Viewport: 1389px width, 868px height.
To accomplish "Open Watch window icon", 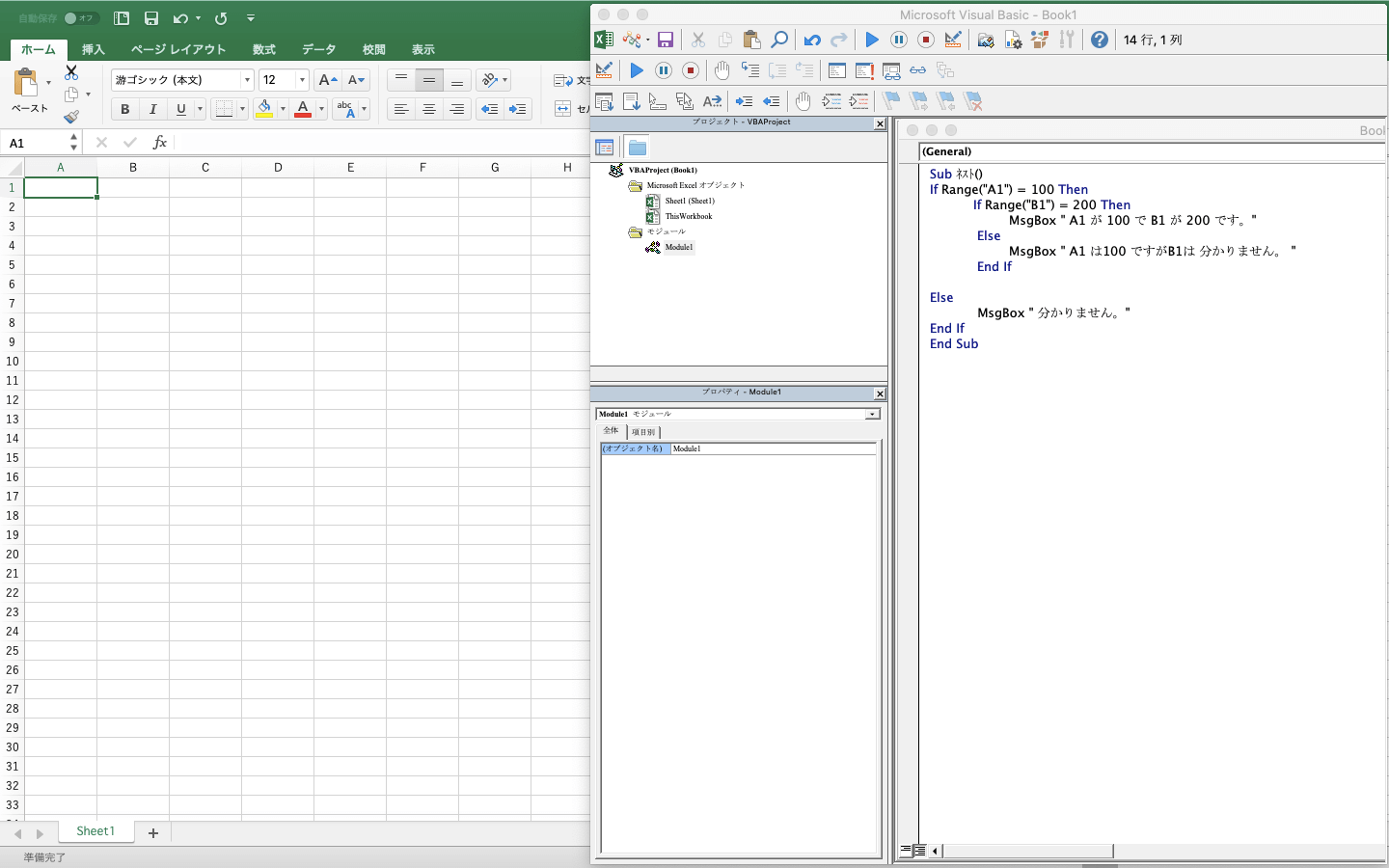I will (891, 70).
